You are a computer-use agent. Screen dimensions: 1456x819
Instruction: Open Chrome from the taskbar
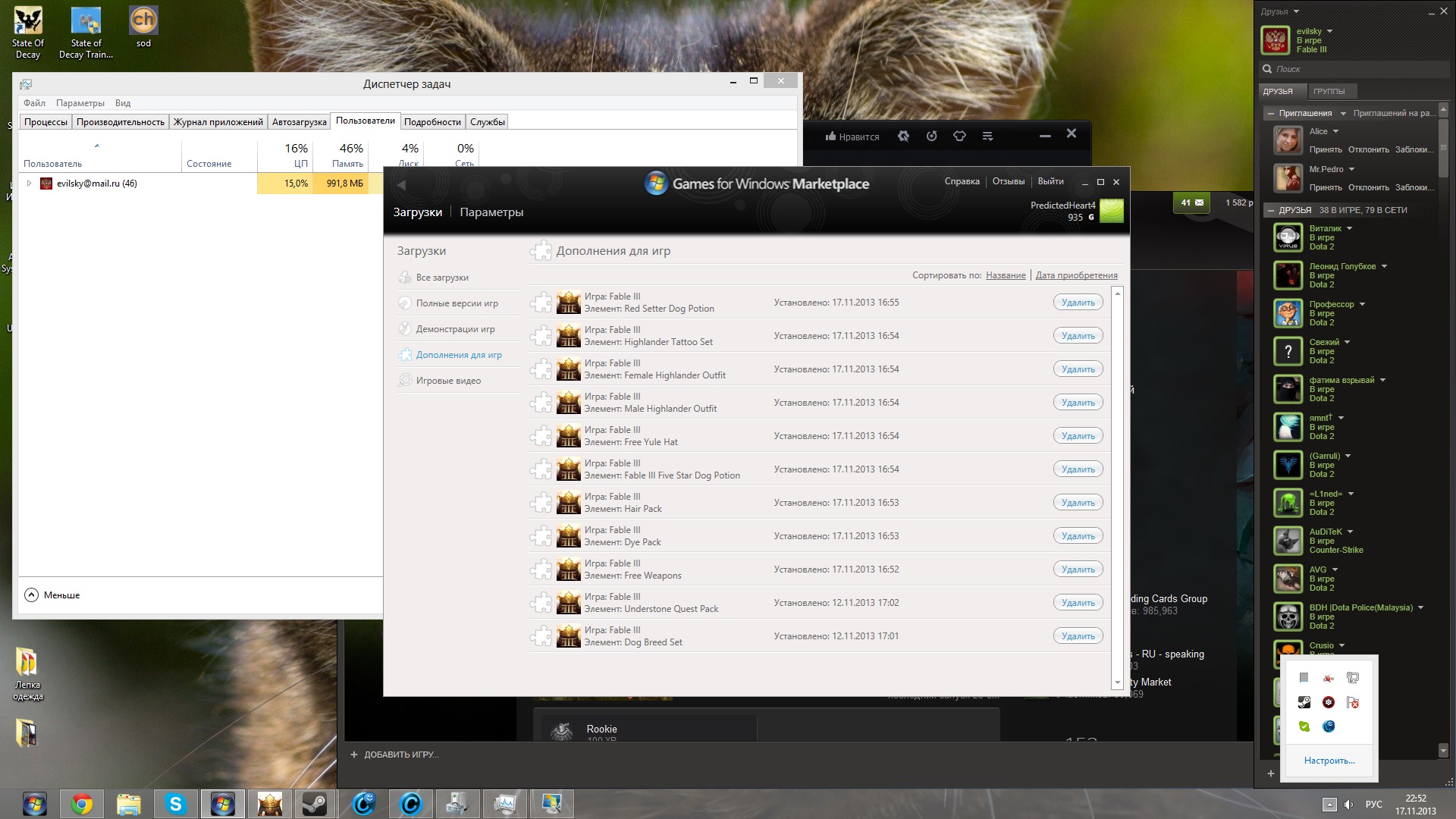pos(82,804)
